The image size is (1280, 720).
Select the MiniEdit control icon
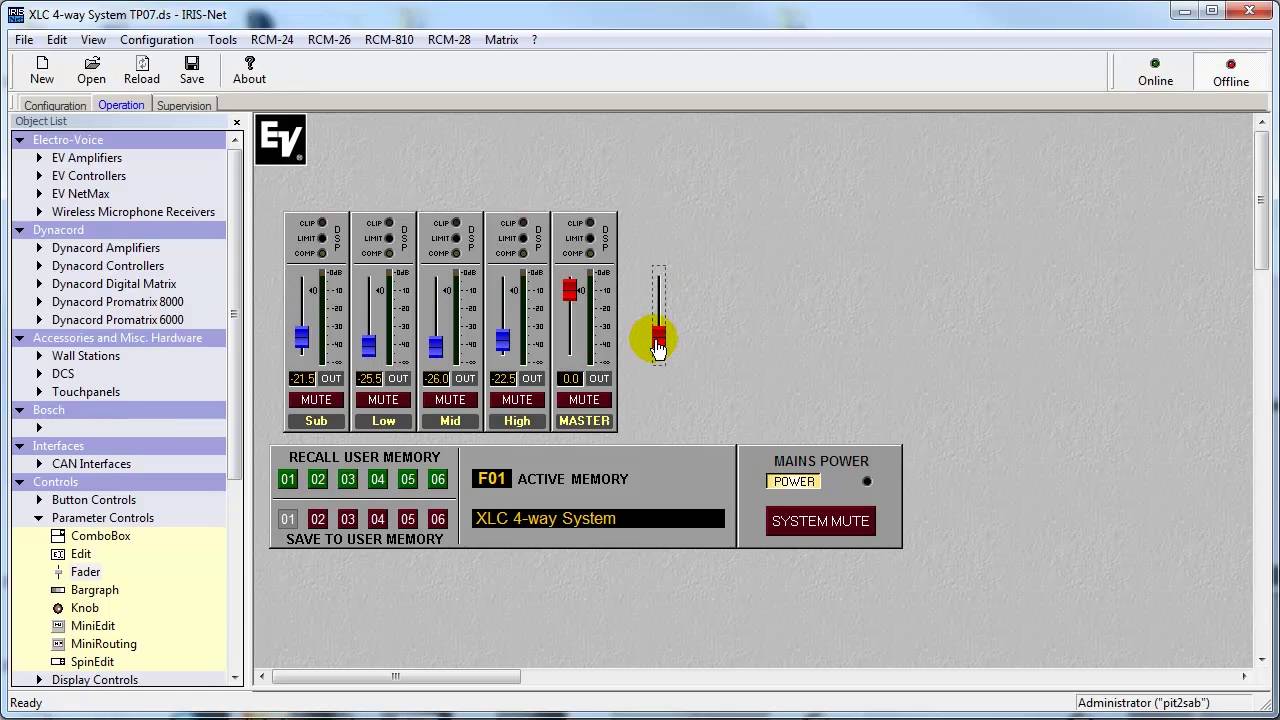point(58,626)
